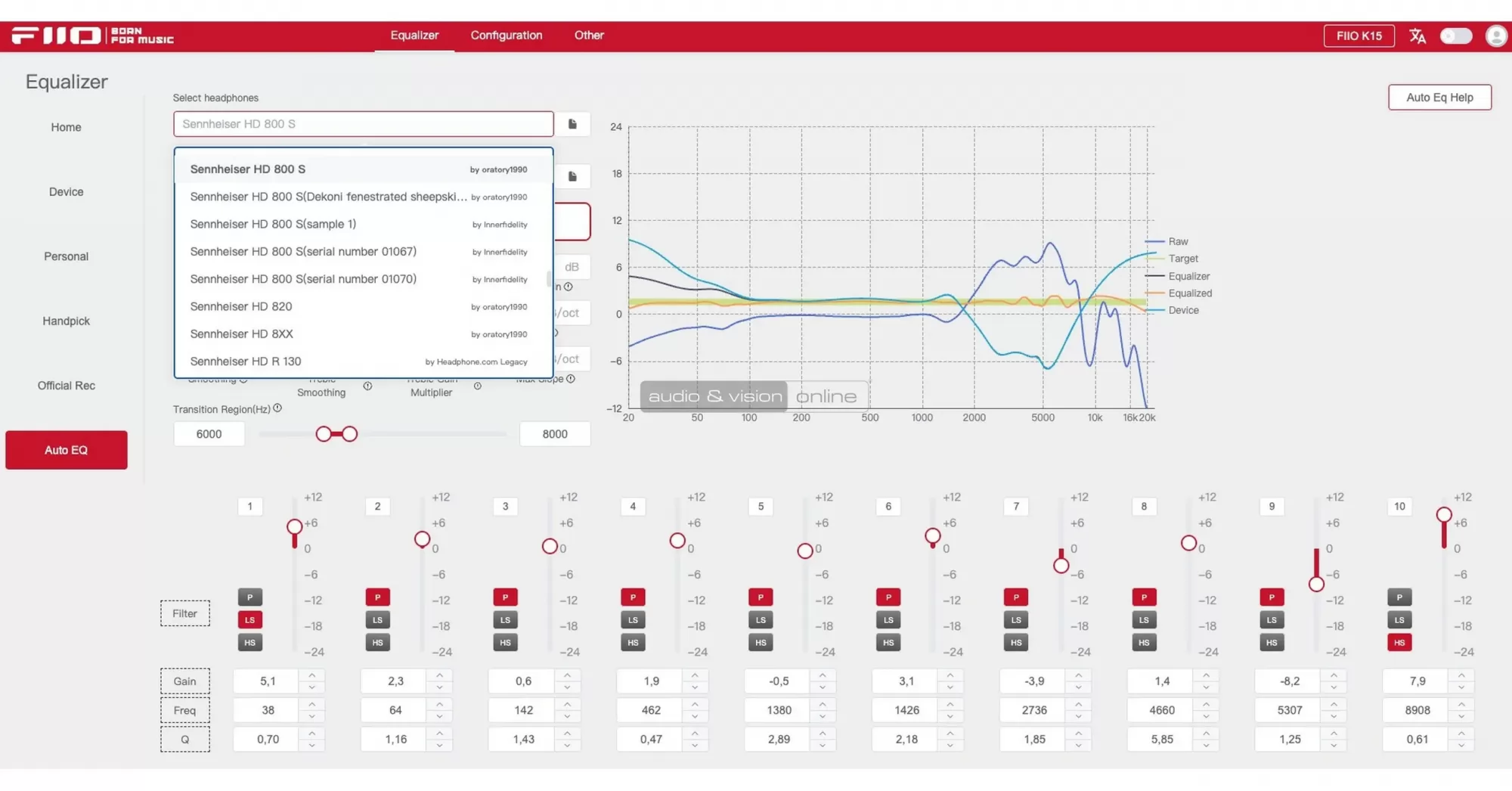The width and height of the screenshot is (1512, 791).
Task: Select Sennheiser HD 820 from dropdown list
Action: (x=241, y=306)
